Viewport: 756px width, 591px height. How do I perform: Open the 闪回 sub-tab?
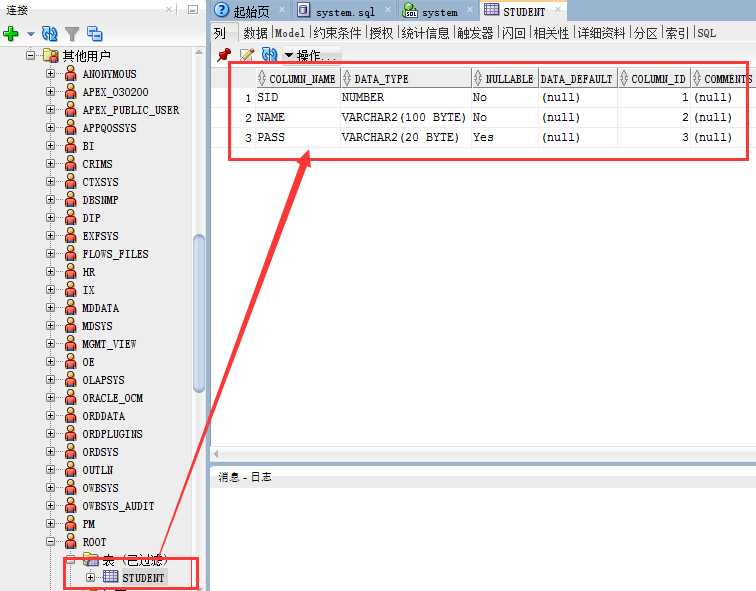click(513, 33)
